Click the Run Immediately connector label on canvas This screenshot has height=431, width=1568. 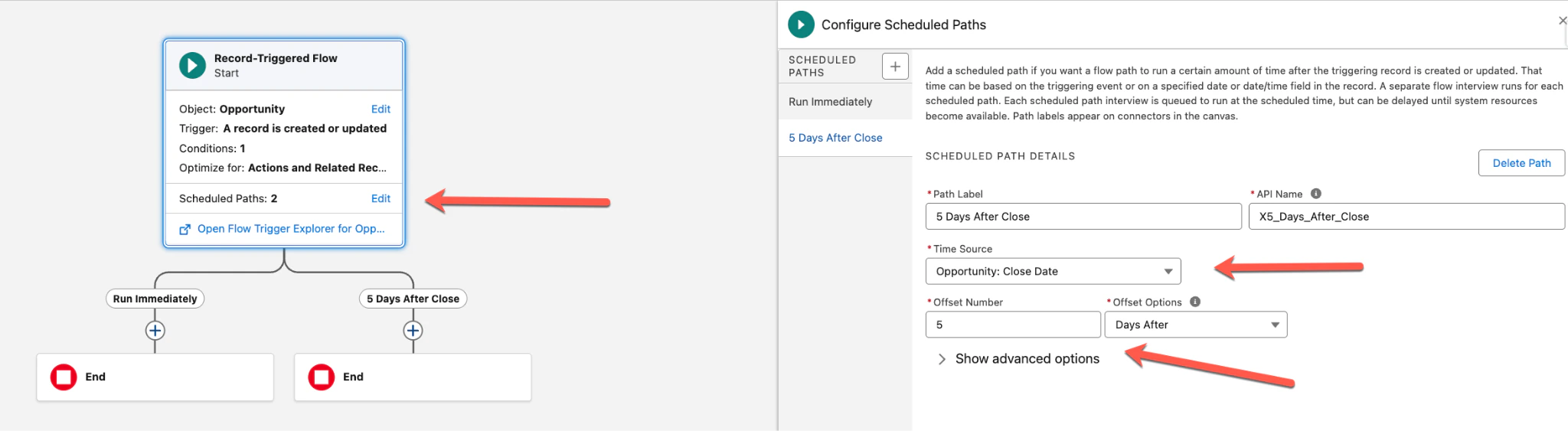coord(155,299)
